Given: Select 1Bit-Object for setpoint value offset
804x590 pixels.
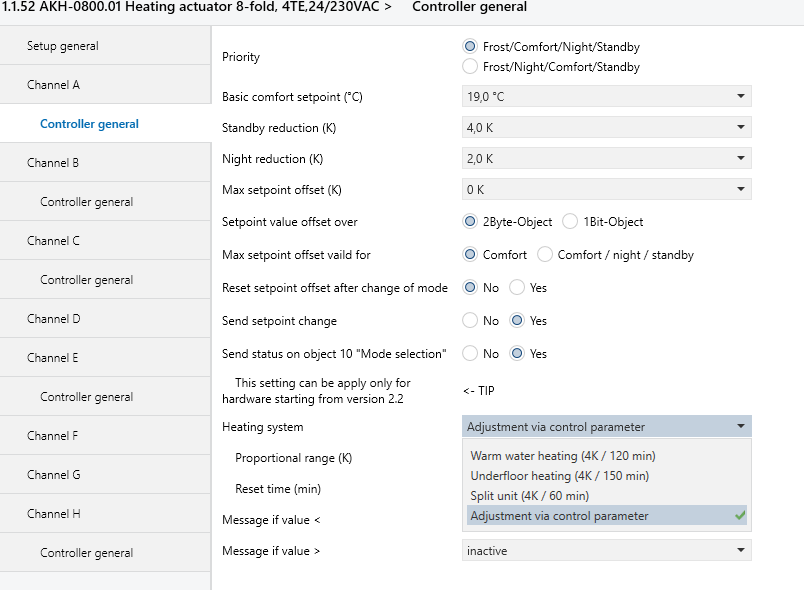Looking at the screenshot, I should coord(570,222).
